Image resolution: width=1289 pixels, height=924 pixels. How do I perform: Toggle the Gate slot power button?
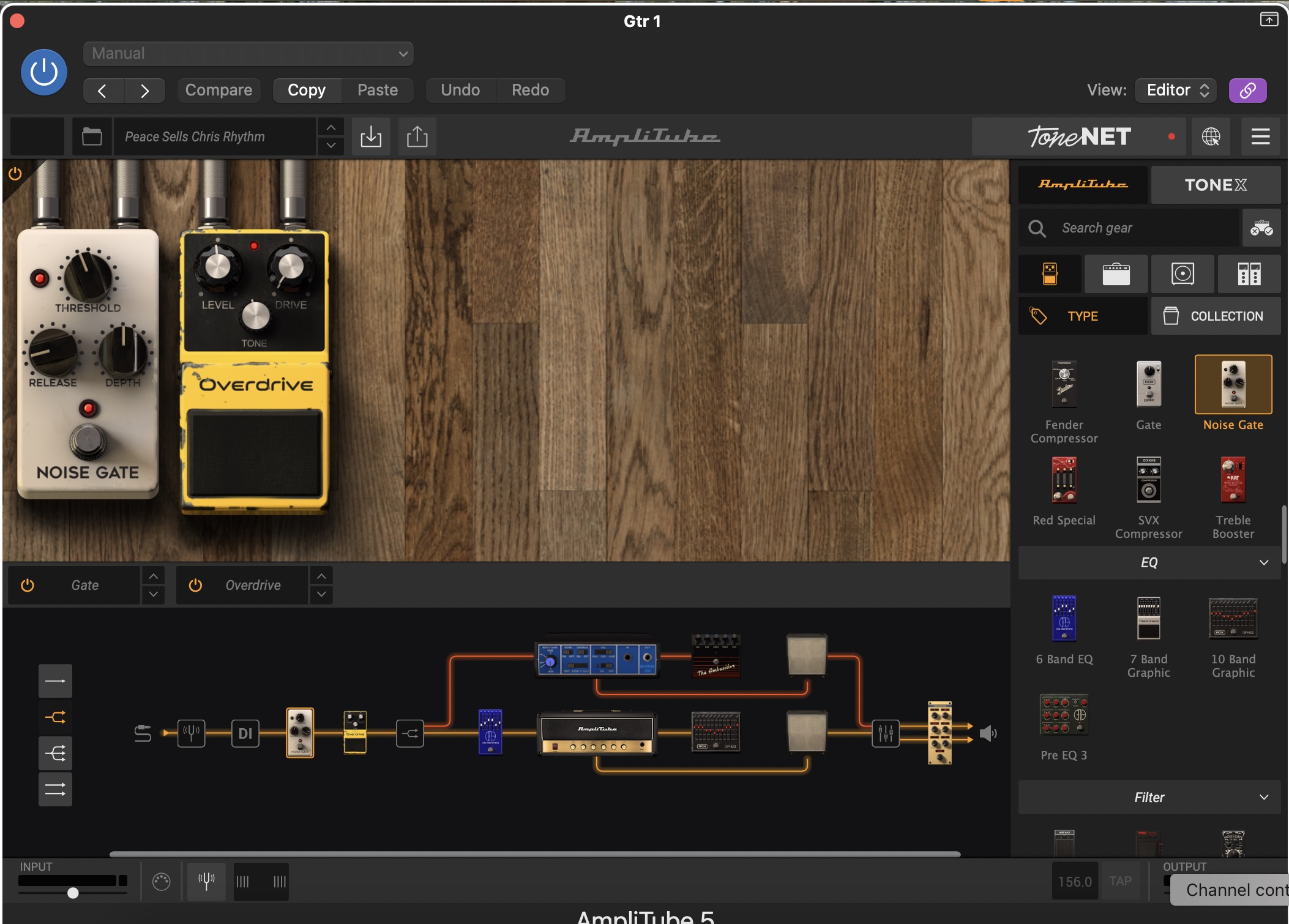(x=28, y=585)
